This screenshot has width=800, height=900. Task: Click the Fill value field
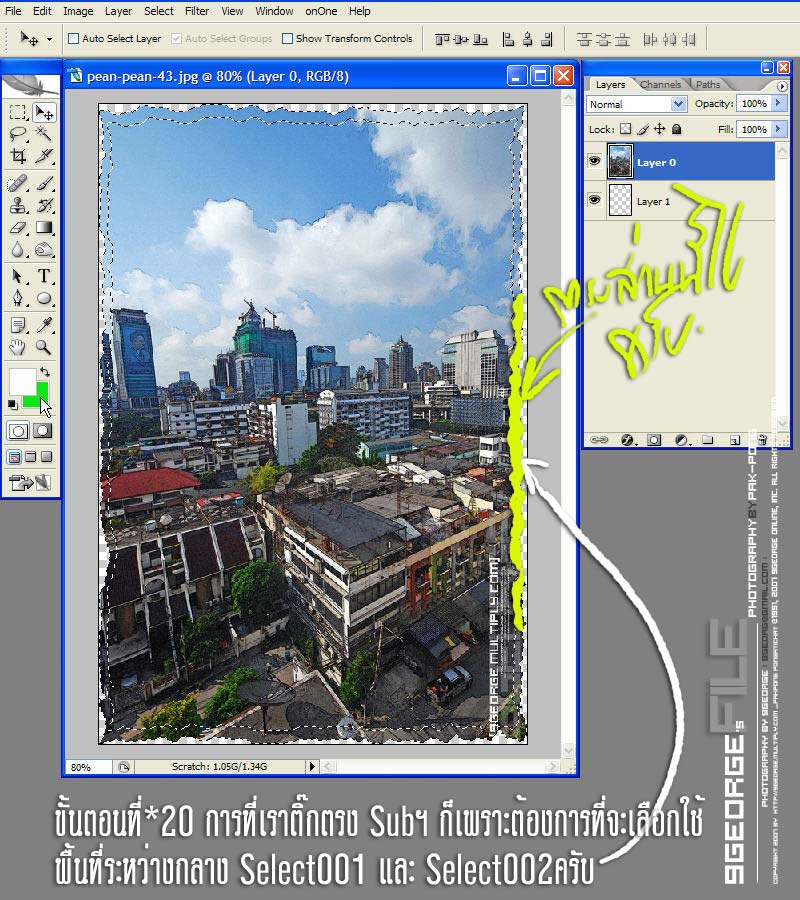click(x=754, y=129)
